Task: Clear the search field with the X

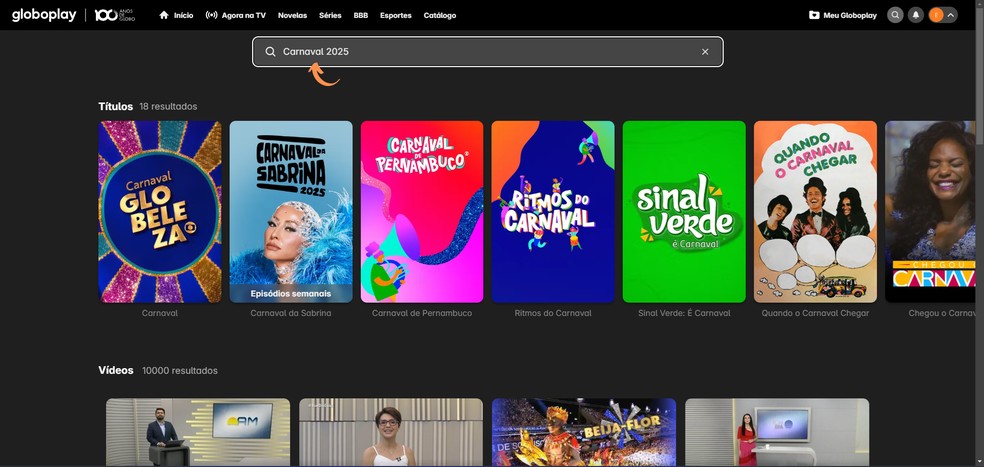Action: (705, 51)
